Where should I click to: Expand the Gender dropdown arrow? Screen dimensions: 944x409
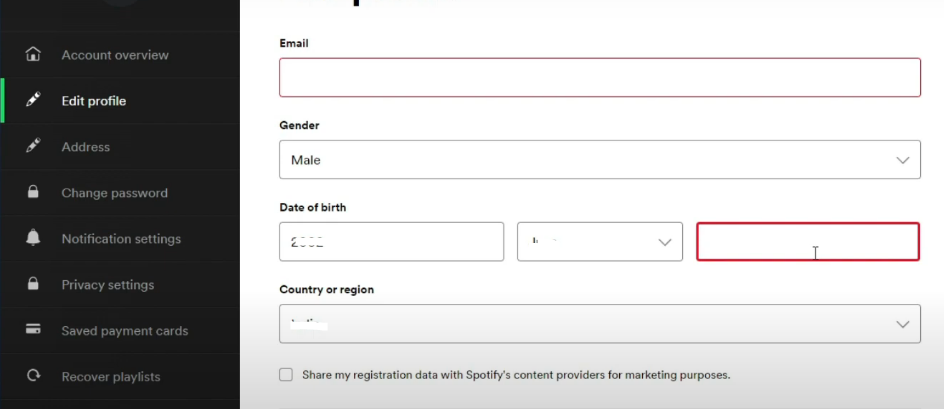coord(902,160)
